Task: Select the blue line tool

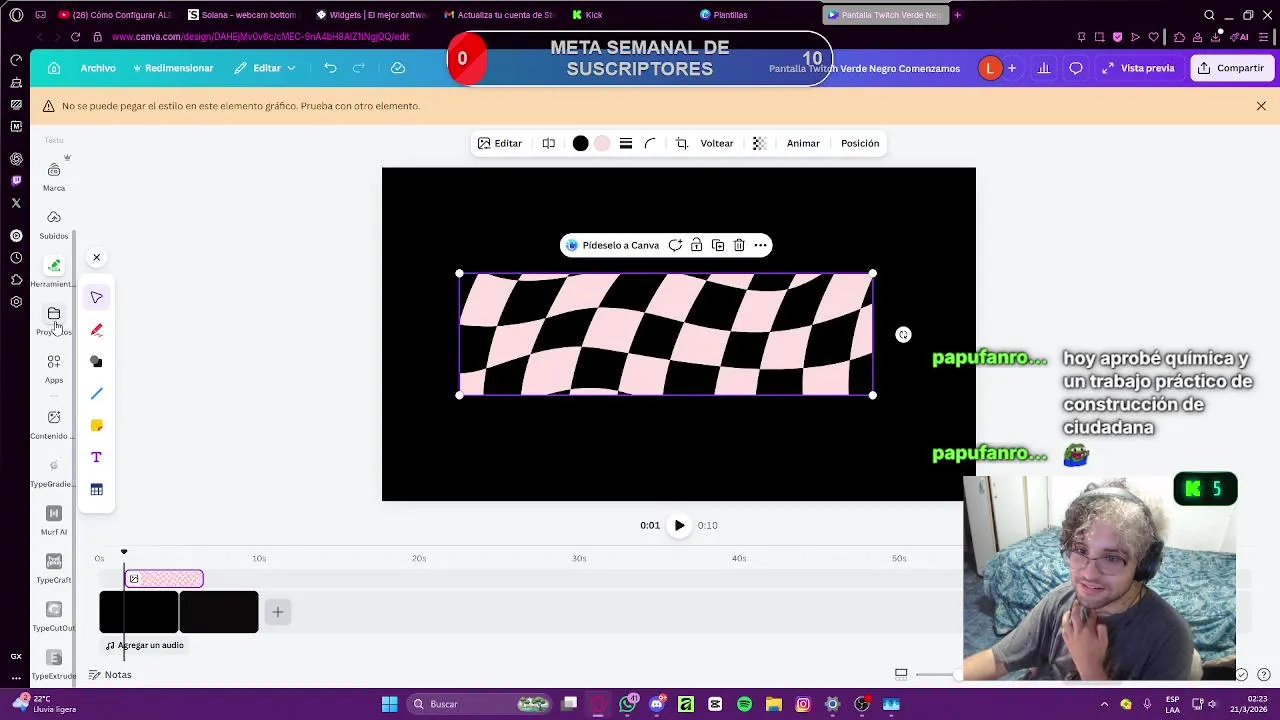Action: [96, 393]
